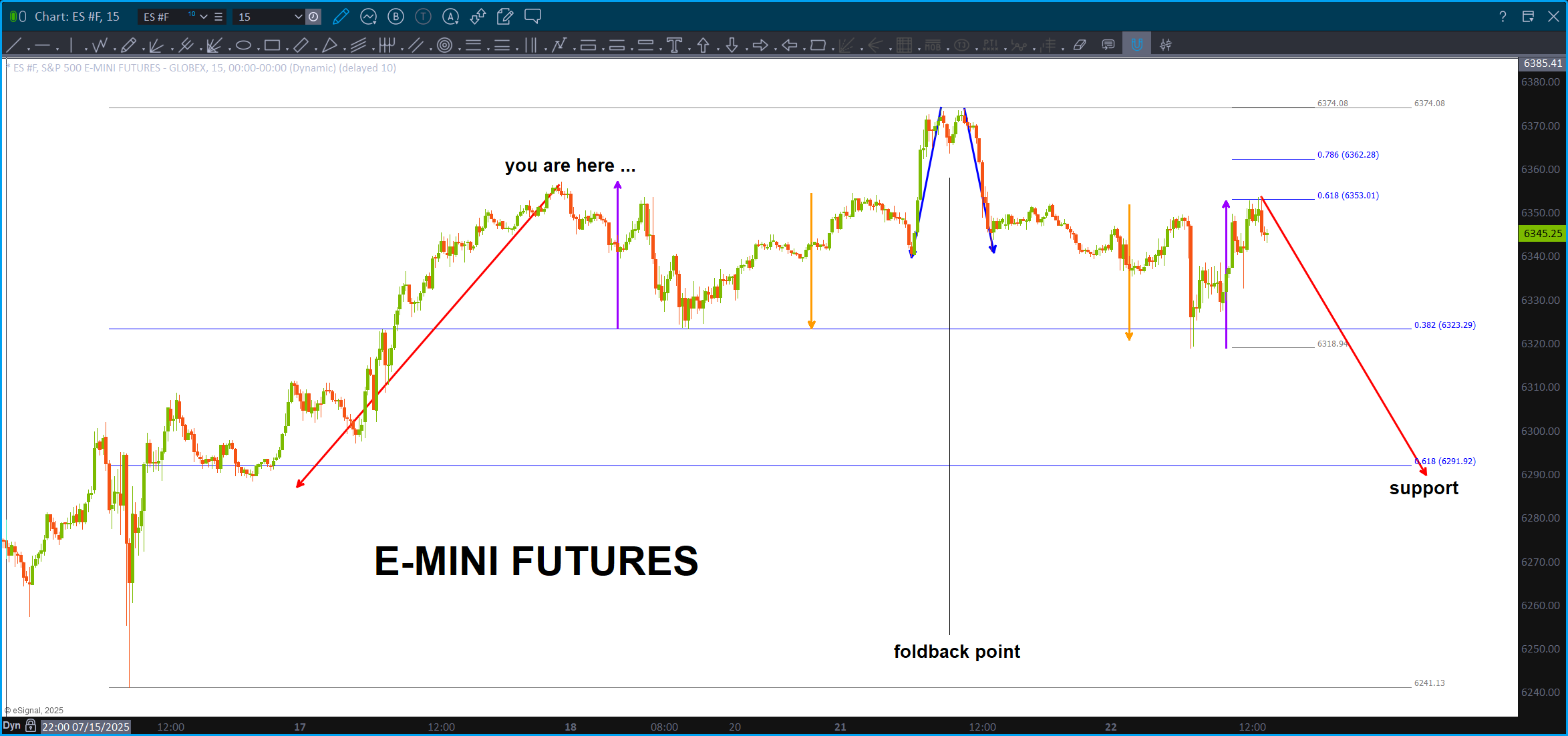The height and width of the screenshot is (736, 1568).
Task: Click the chart title symbol description text
Action: coord(204,68)
